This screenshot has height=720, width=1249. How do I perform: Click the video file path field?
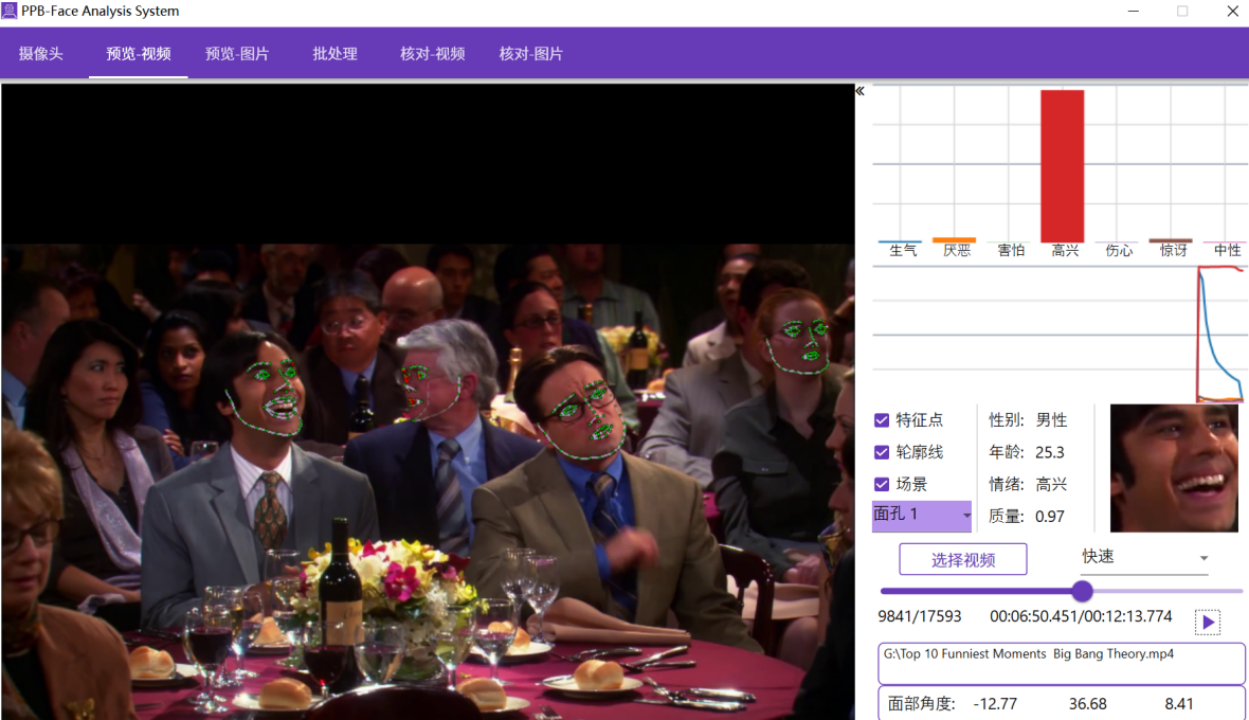[1061, 662]
